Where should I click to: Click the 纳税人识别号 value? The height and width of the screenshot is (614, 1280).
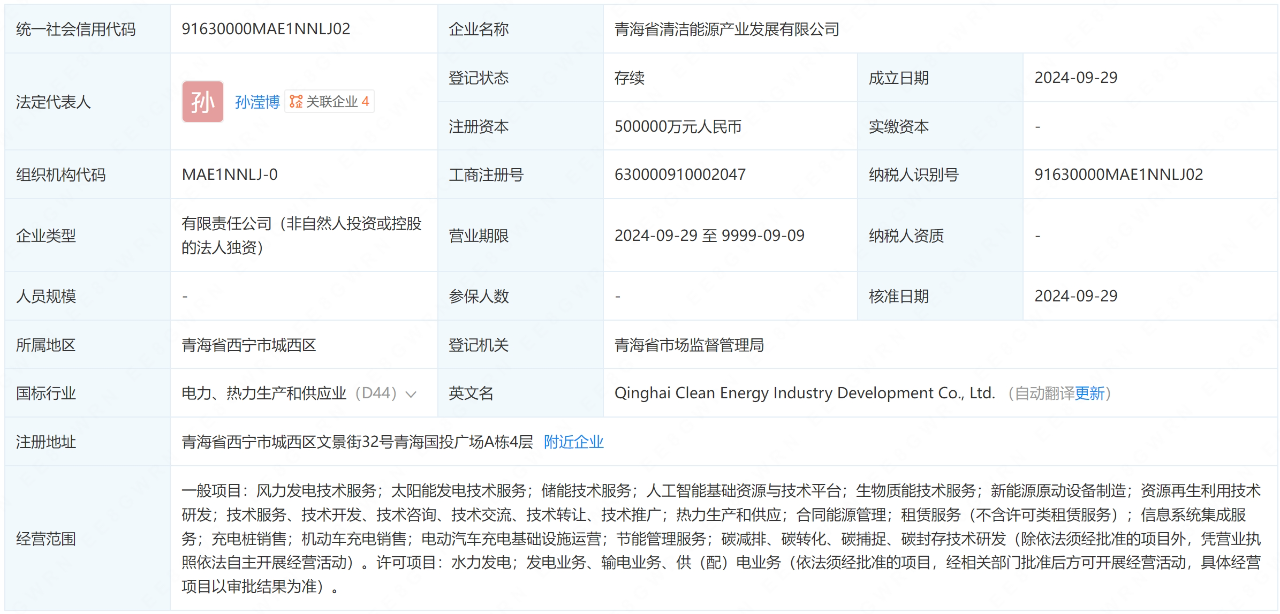click(1118, 175)
